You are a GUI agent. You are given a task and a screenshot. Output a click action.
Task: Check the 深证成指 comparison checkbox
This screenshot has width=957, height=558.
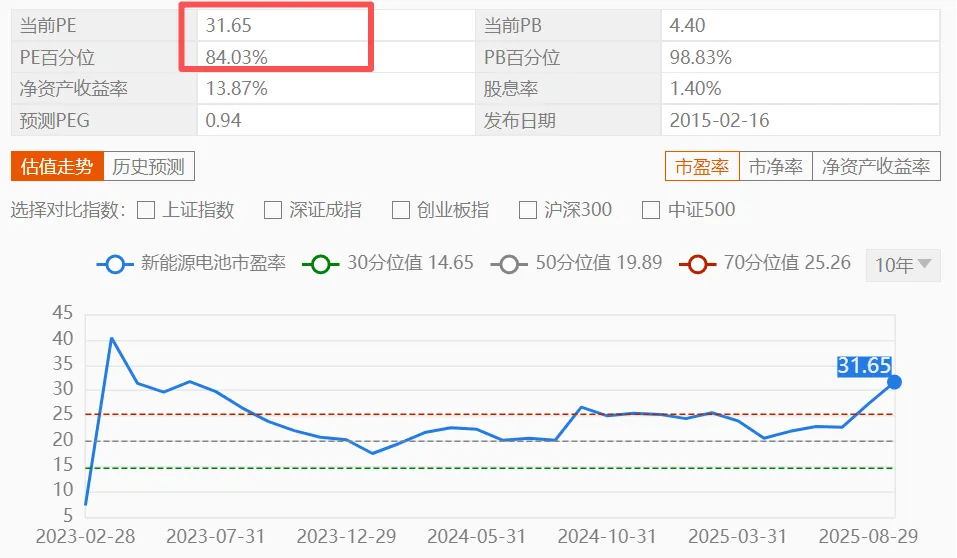(273, 210)
